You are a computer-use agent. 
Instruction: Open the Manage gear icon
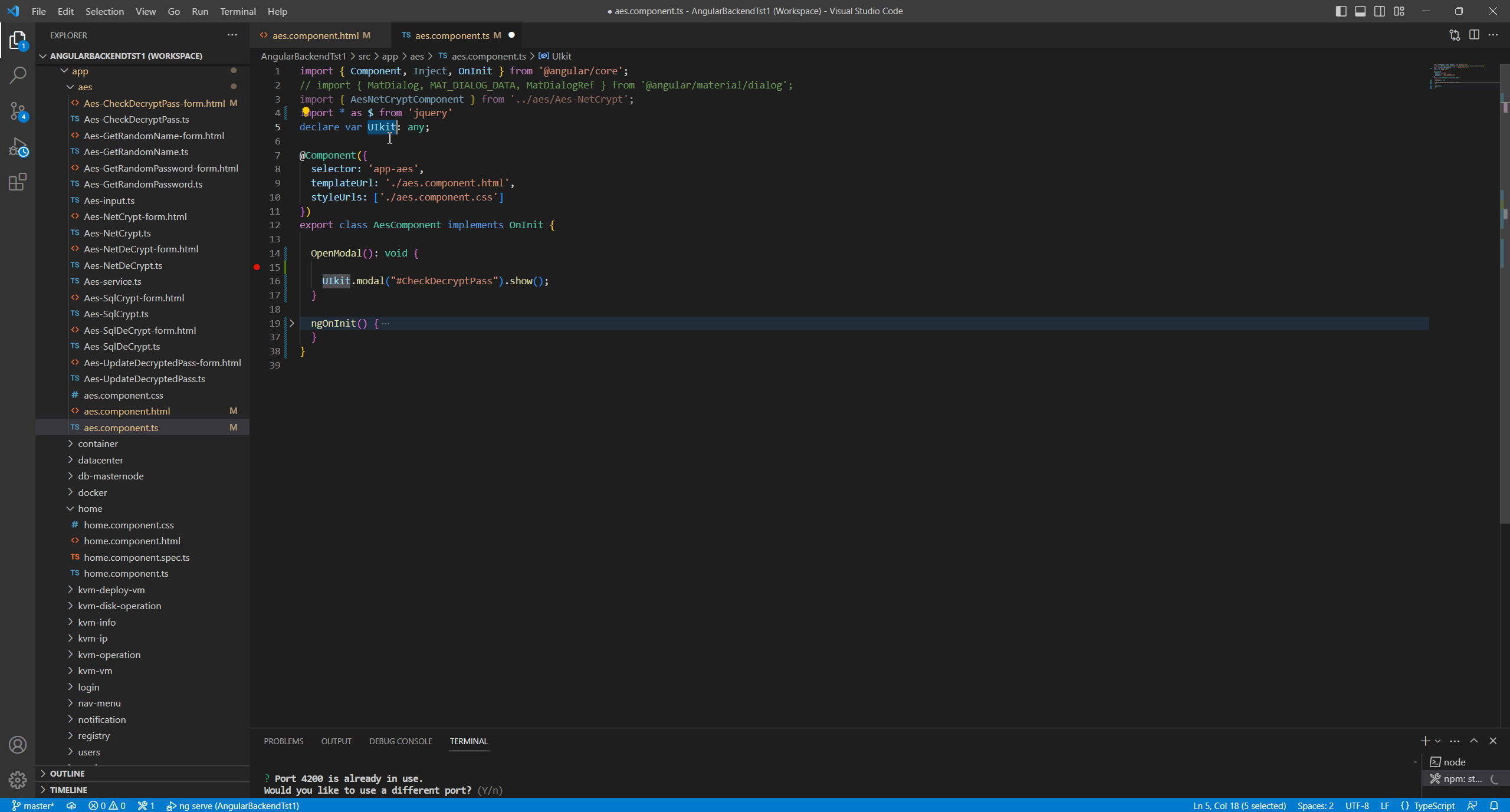pos(18,780)
